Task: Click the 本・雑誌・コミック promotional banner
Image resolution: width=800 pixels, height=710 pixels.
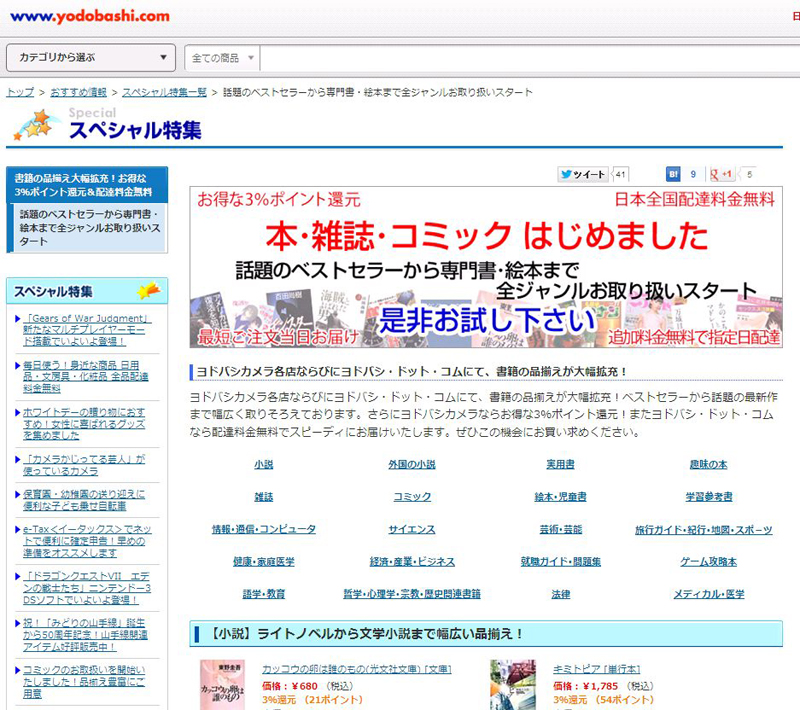Action: point(486,266)
